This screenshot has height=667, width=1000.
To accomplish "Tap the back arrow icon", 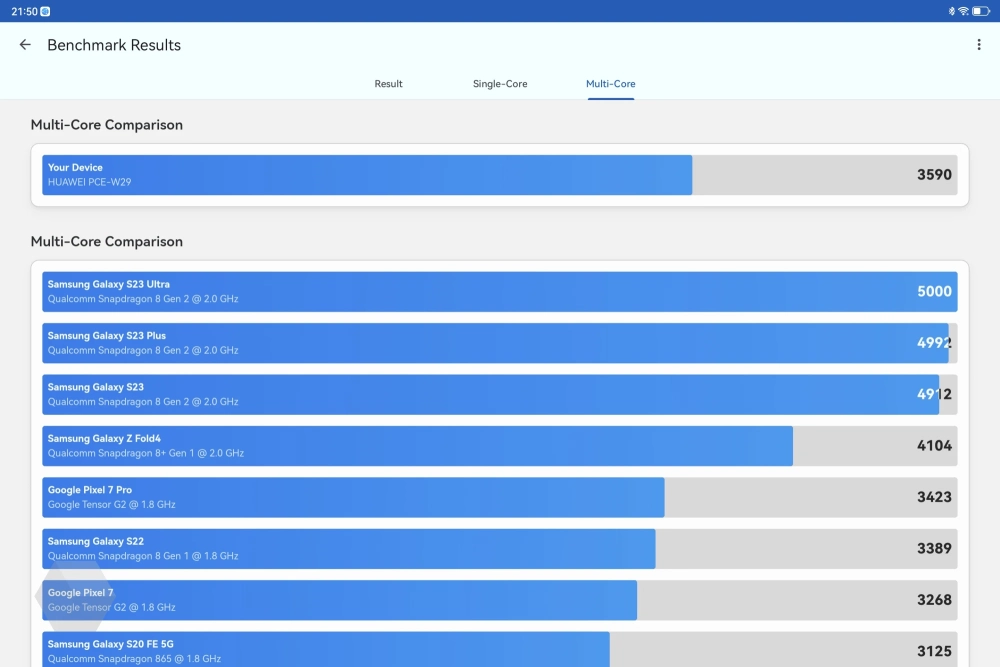I will tap(25, 45).
